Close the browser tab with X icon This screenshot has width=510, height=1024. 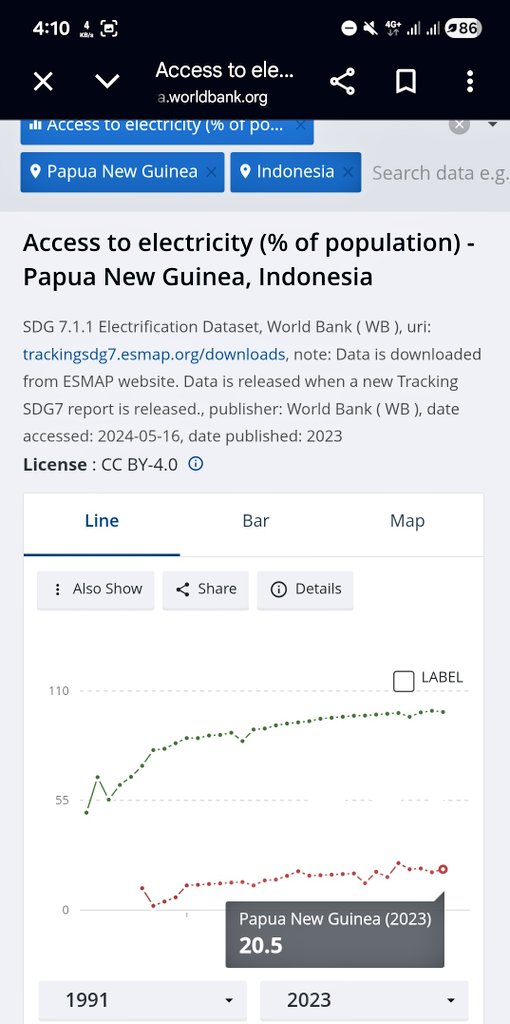43,82
